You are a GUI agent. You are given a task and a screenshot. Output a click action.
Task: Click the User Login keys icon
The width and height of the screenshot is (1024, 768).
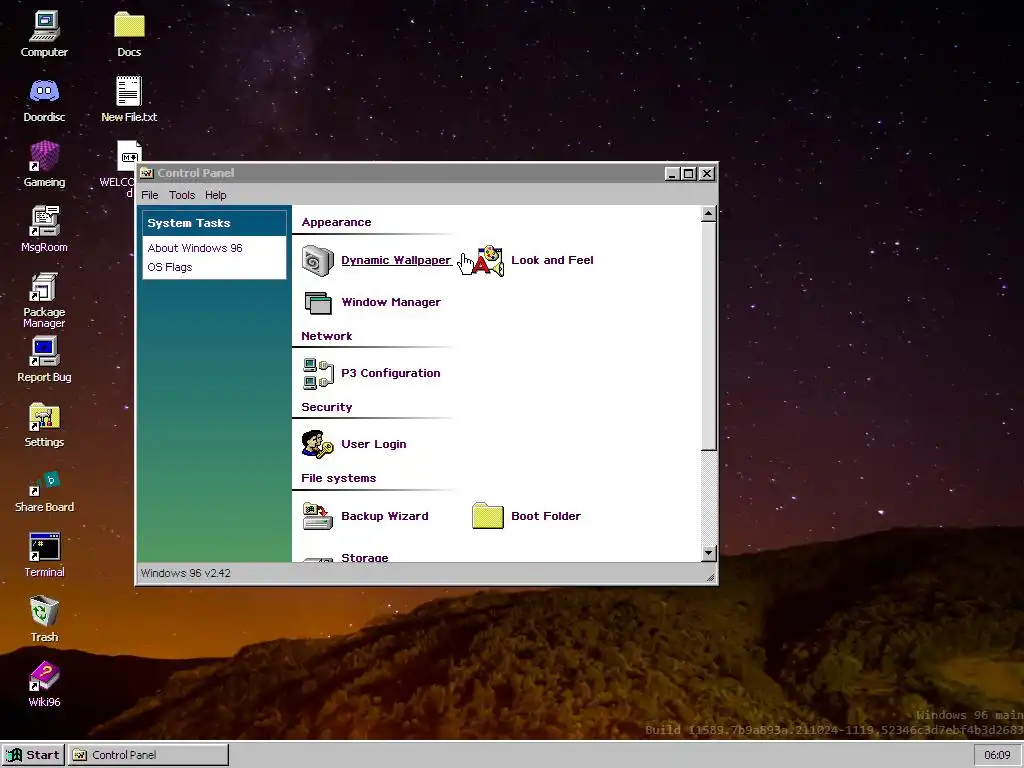318,444
